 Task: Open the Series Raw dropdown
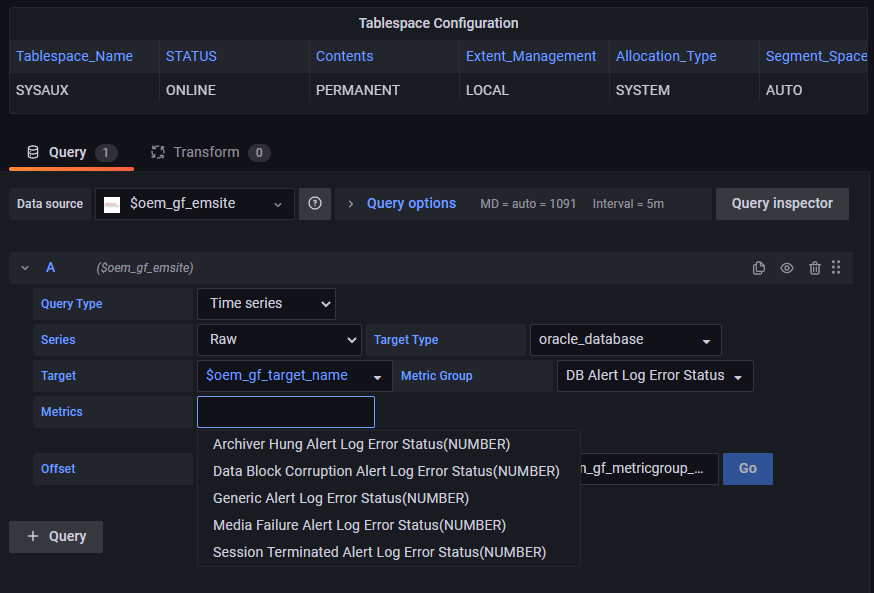[x=279, y=340]
